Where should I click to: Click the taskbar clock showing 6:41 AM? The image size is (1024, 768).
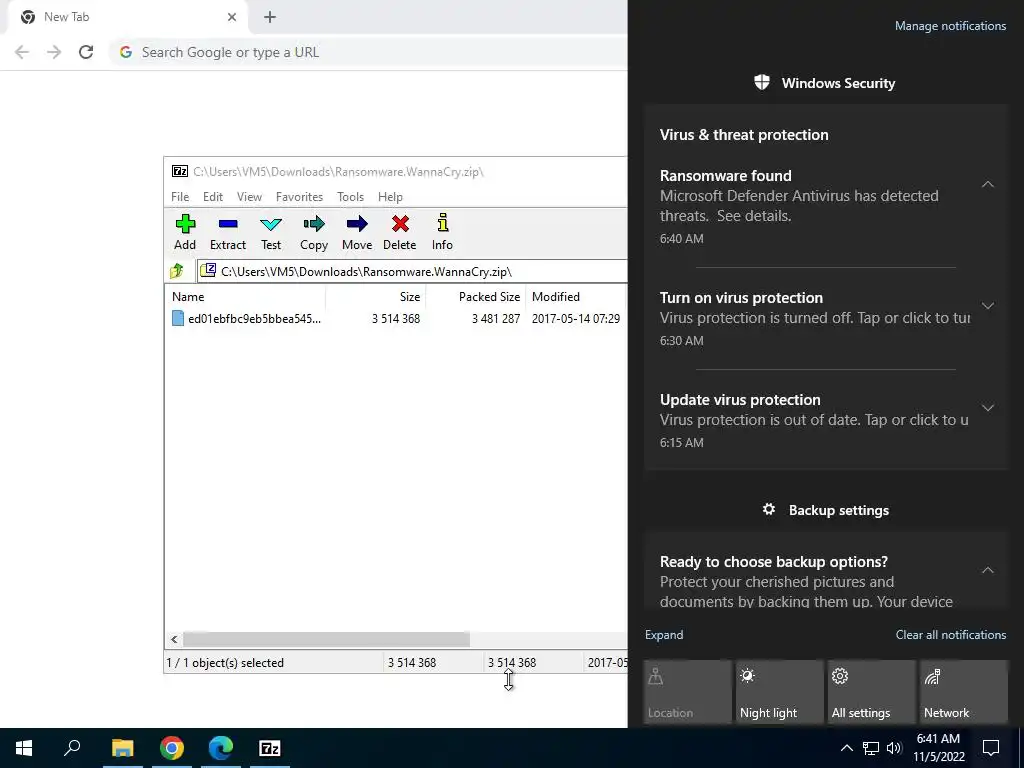pyautogui.click(x=938, y=748)
